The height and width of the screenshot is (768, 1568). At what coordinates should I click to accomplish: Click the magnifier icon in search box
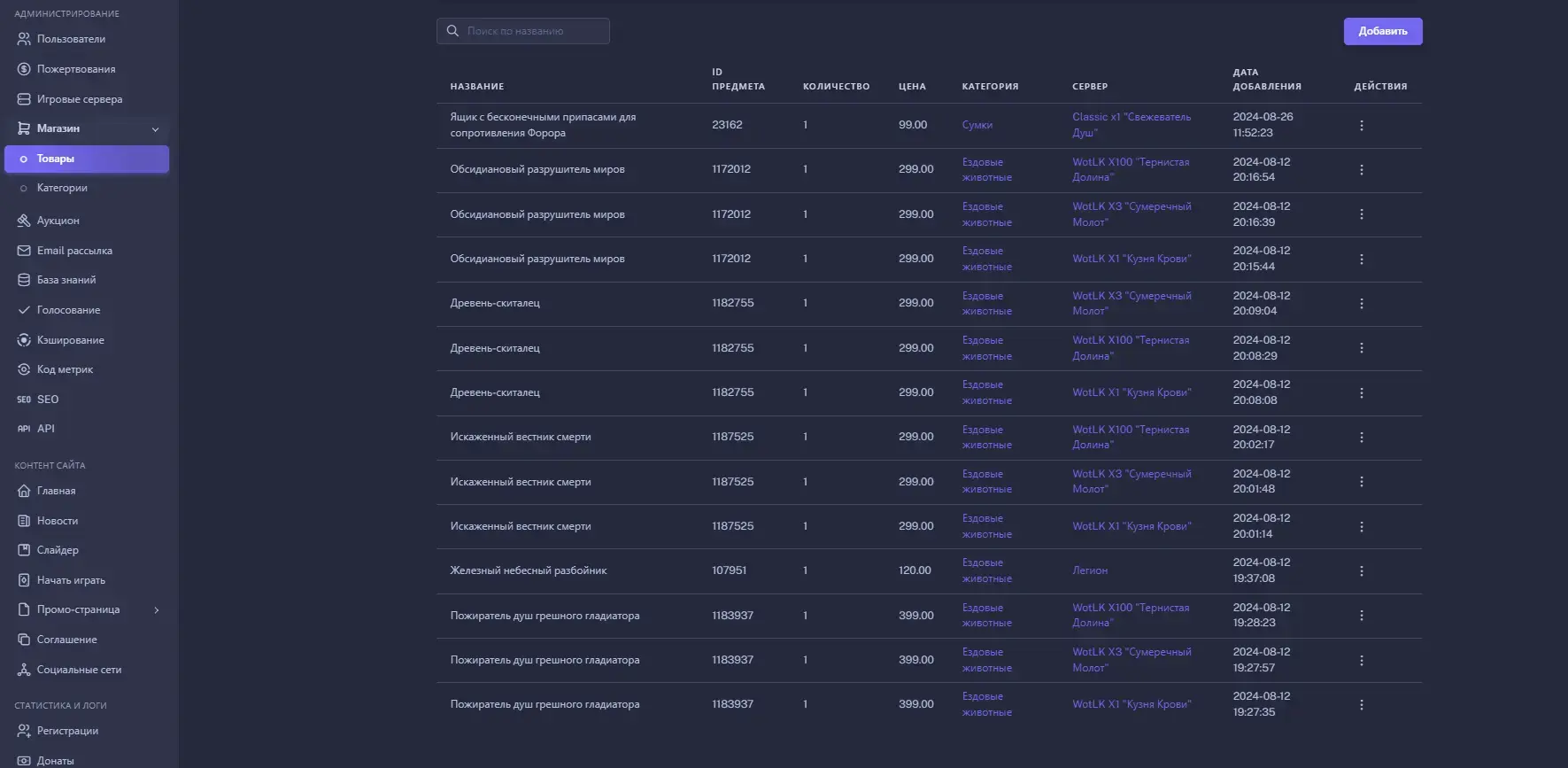(452, 31)
